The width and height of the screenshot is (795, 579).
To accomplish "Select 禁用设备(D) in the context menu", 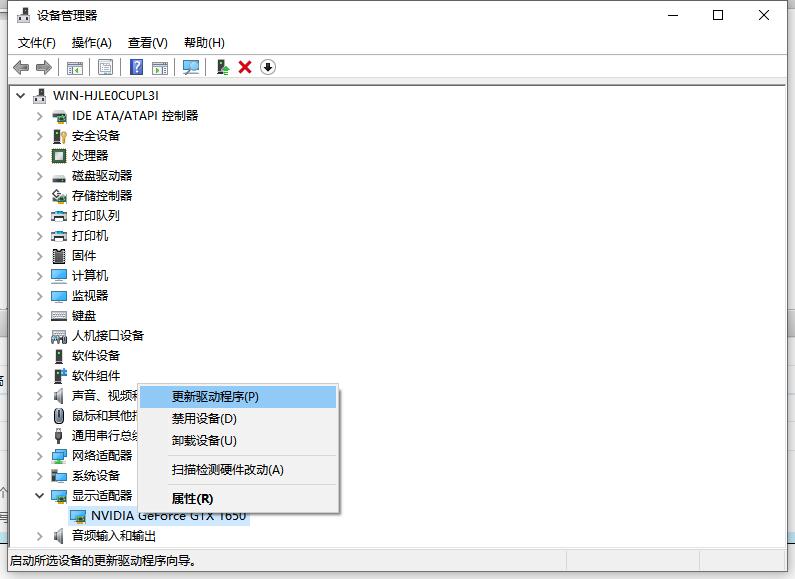I will 204,419.
